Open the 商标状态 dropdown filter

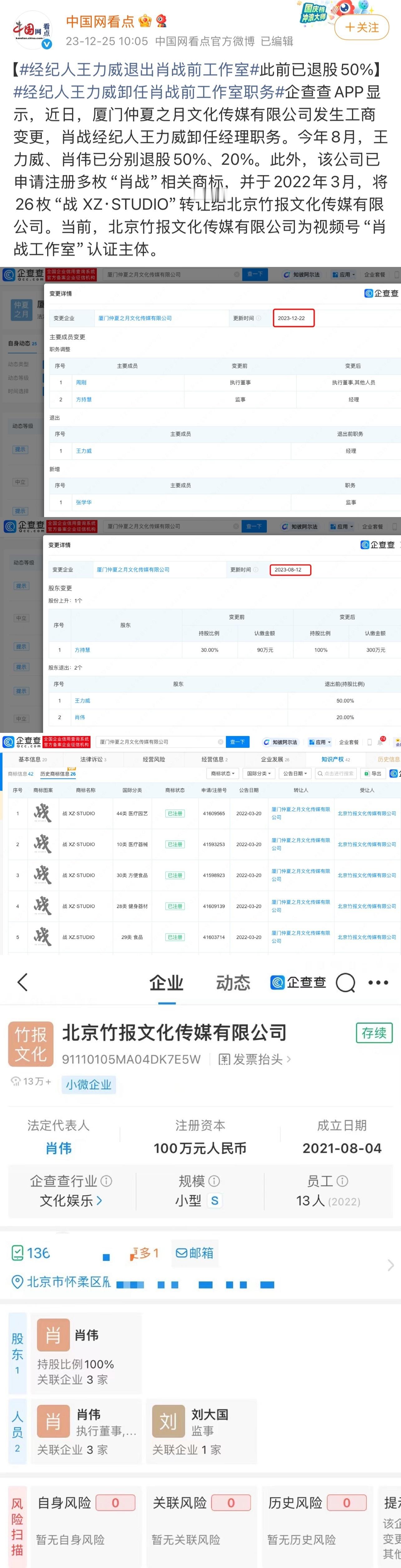[223, 774]
